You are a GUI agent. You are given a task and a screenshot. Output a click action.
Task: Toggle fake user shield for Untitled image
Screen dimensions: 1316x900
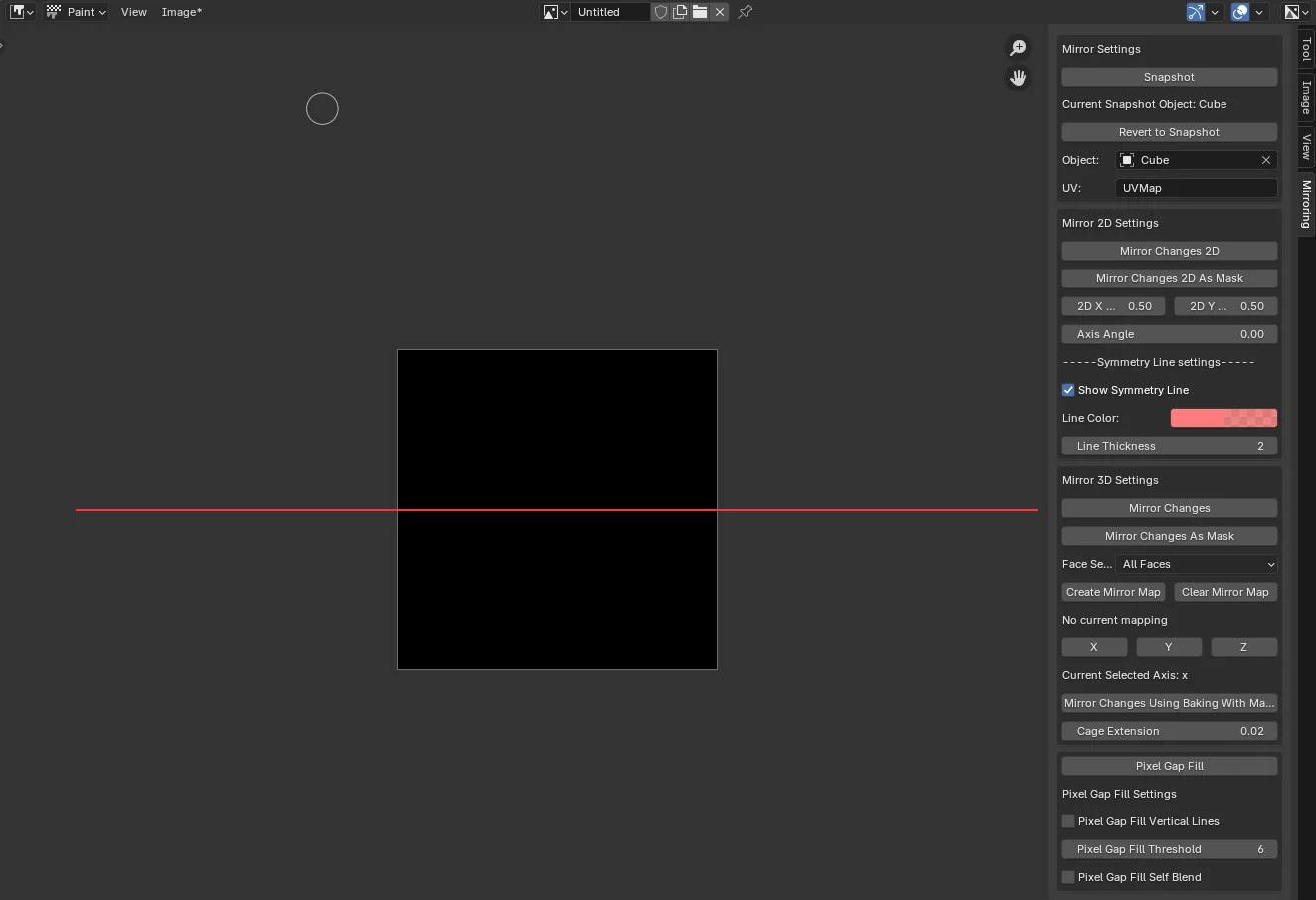point(660,12)
